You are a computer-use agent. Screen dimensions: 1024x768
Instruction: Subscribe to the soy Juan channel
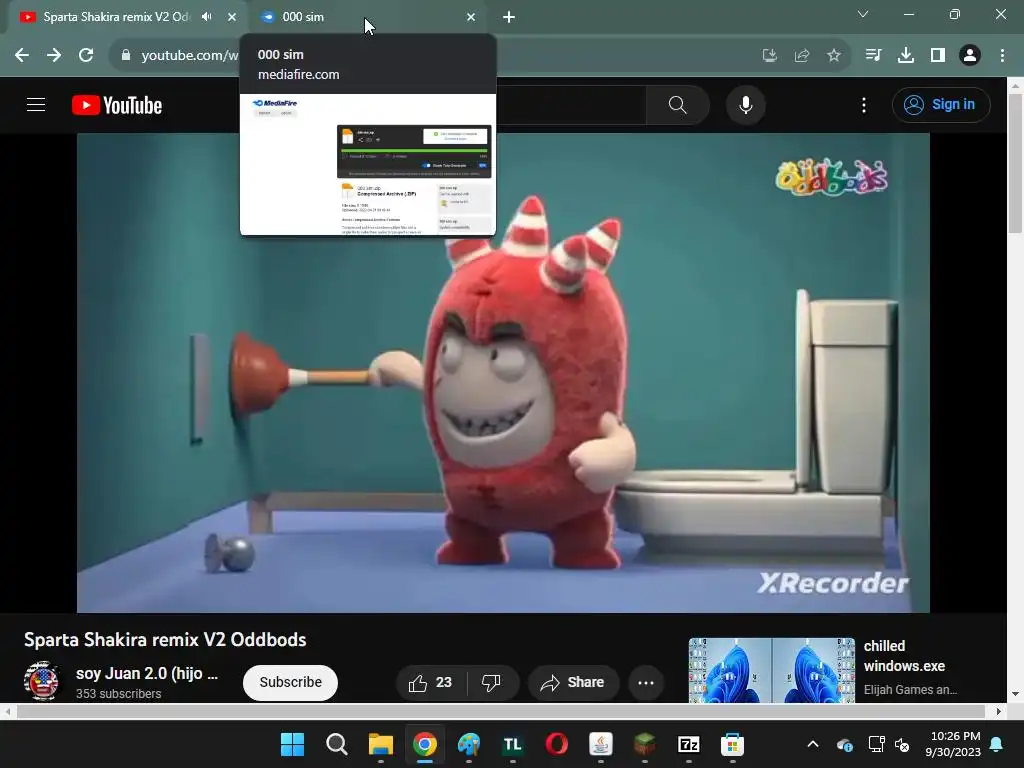tap(291, 682)
